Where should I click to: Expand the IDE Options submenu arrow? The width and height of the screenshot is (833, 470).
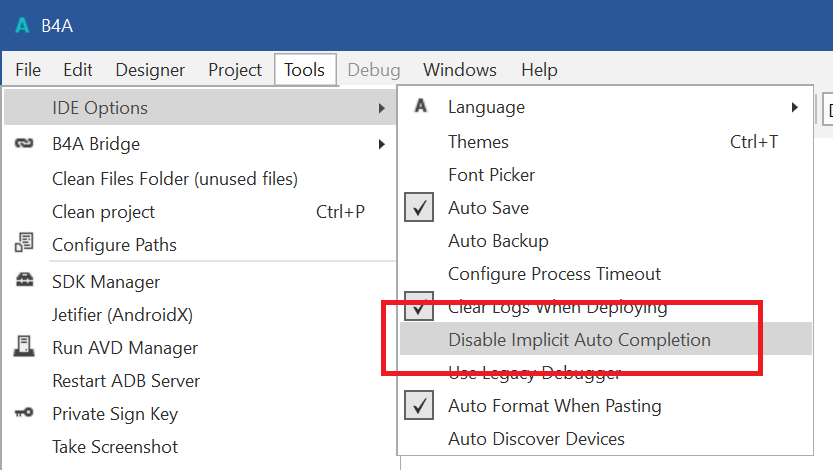[381, 108]
